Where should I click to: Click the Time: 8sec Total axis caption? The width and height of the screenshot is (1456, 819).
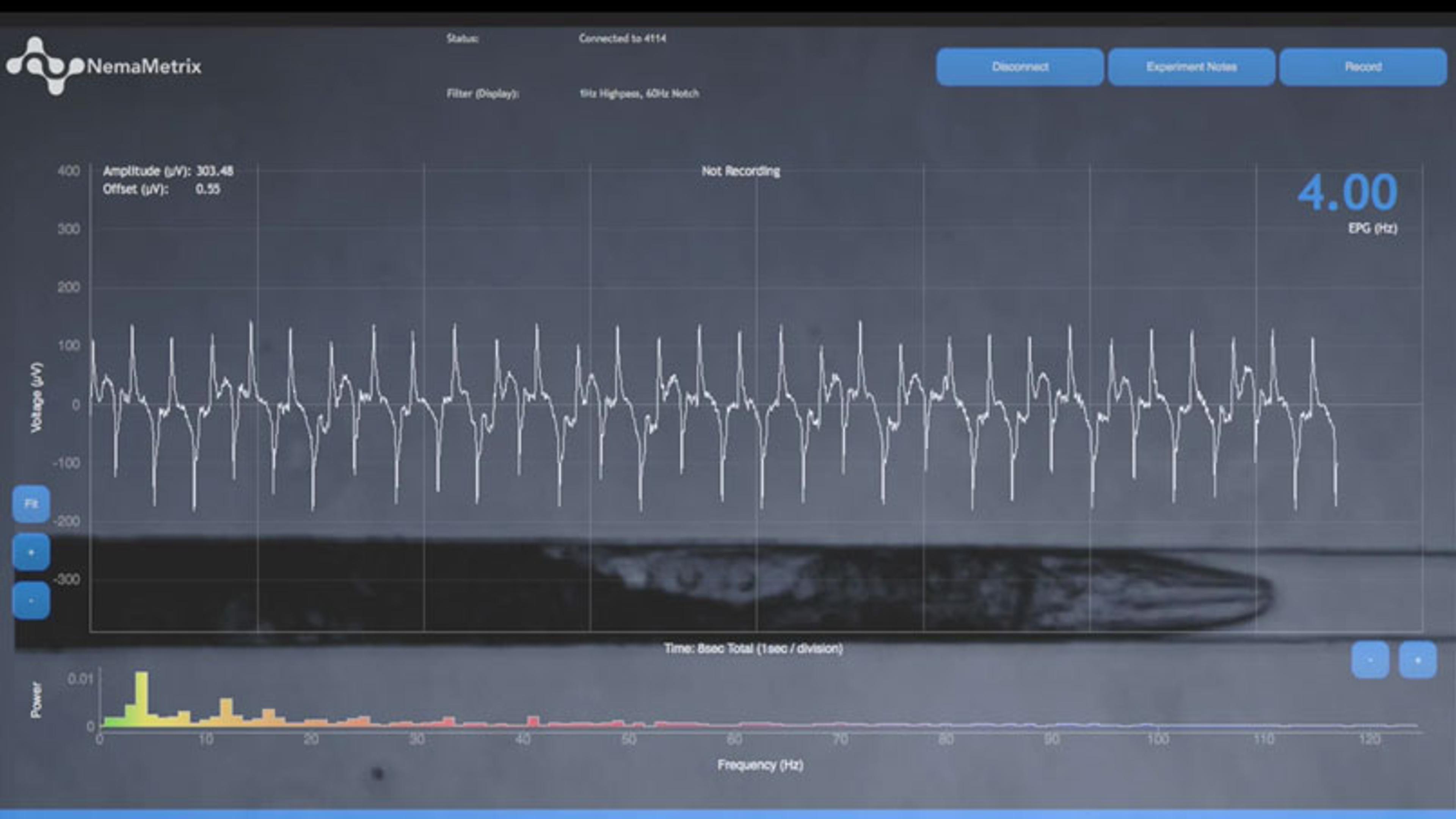pyautogui.click(x=753, y=648)
